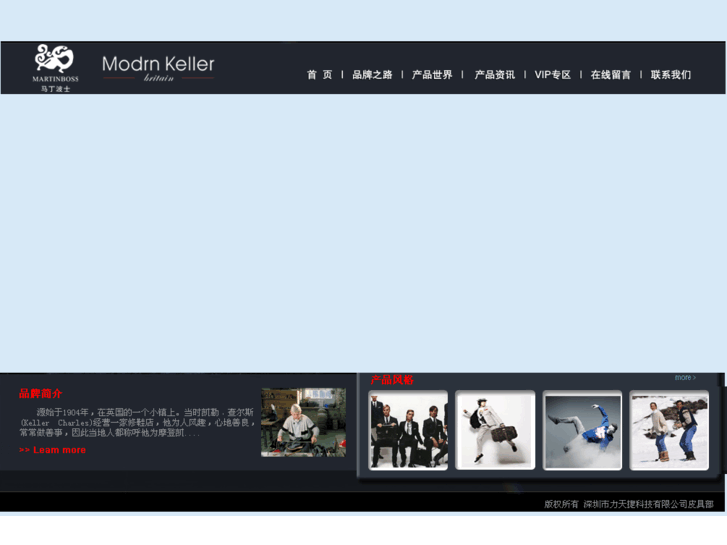Image resolution: width=727 pixels, height=545 pixels.
Task: View thumbnail of man carrying leather bag
Action: (495, 430)
